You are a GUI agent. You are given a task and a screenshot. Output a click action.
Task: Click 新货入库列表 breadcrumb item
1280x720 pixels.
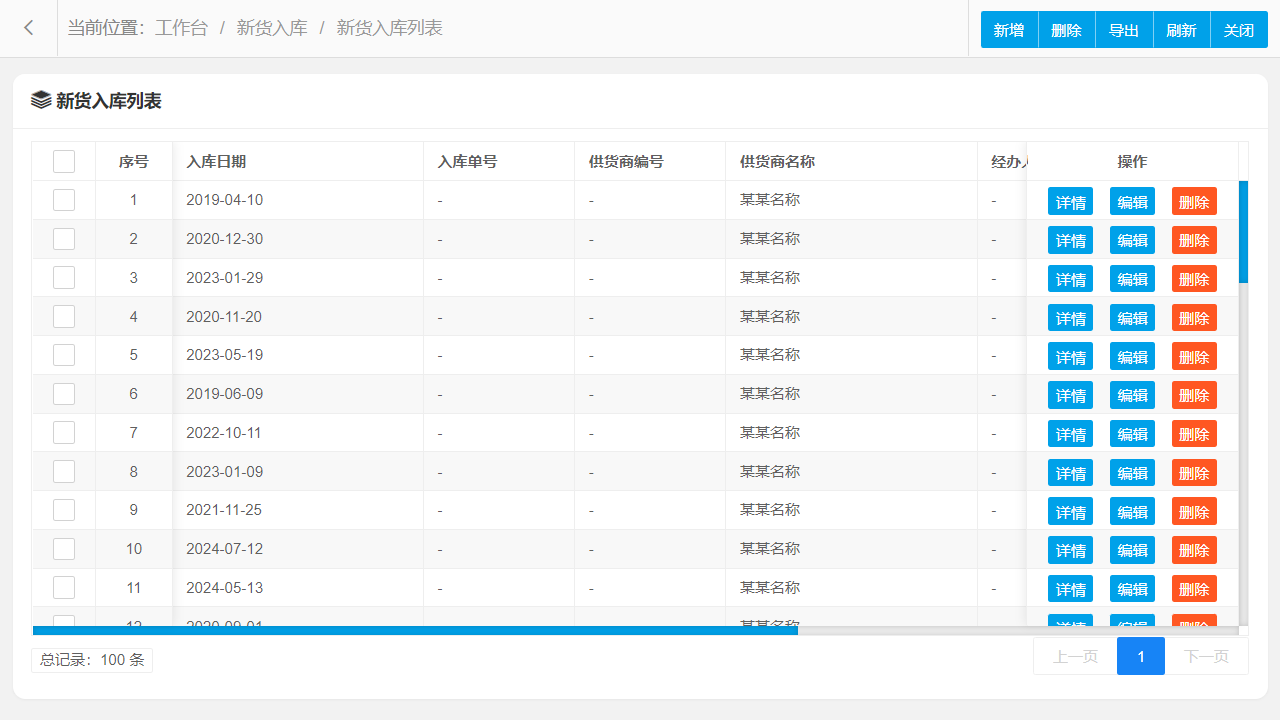(x=389, y=28)
